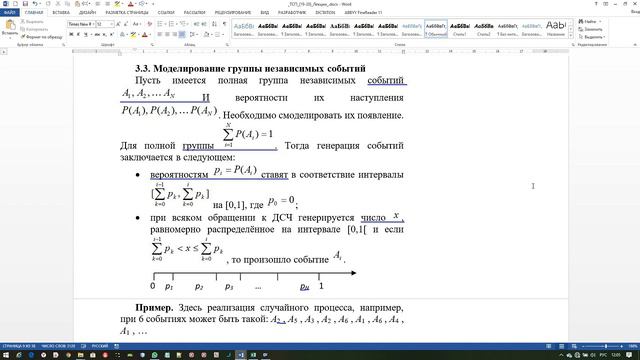Screen dimensions: 640x360
Task: Click Русский language indicator
Action: pyautogui.click(x=100, y=346)
